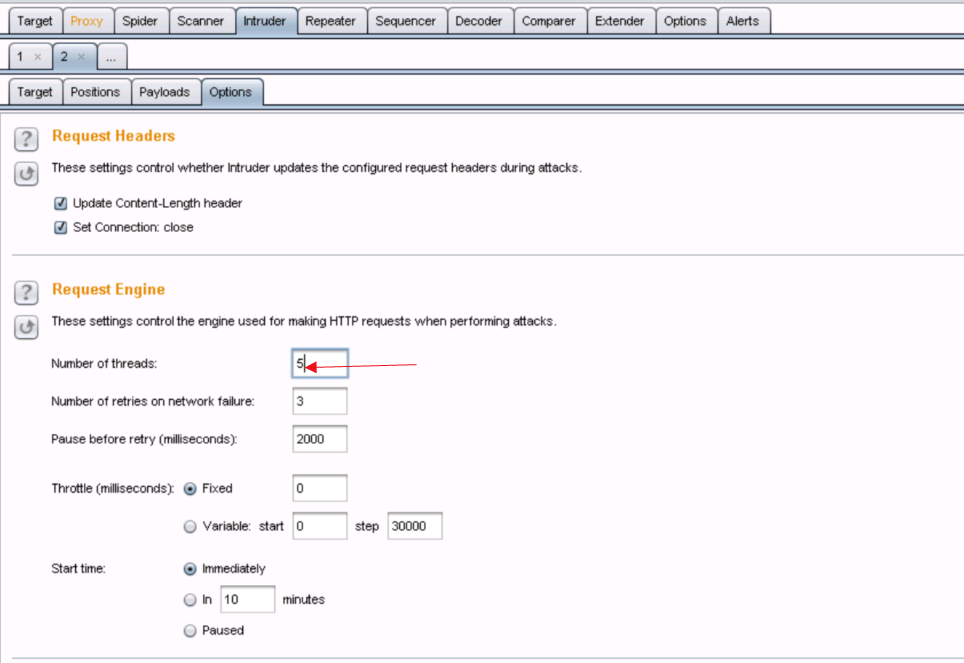This screenshot has width=964, height=663.
Task: Select the Intruder tab
Action: 265,21
